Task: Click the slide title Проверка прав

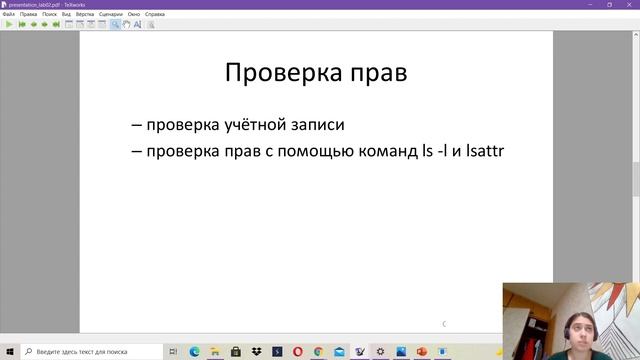Action: coord(316,72)
